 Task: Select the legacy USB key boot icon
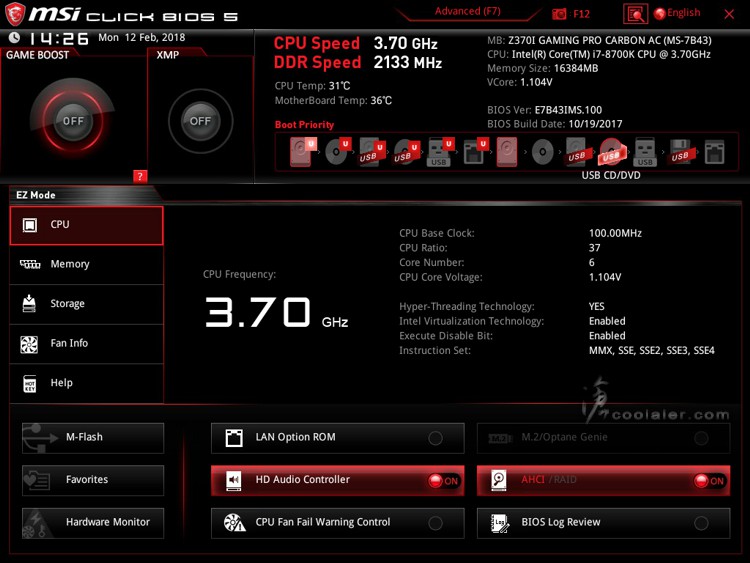(645, 152)
